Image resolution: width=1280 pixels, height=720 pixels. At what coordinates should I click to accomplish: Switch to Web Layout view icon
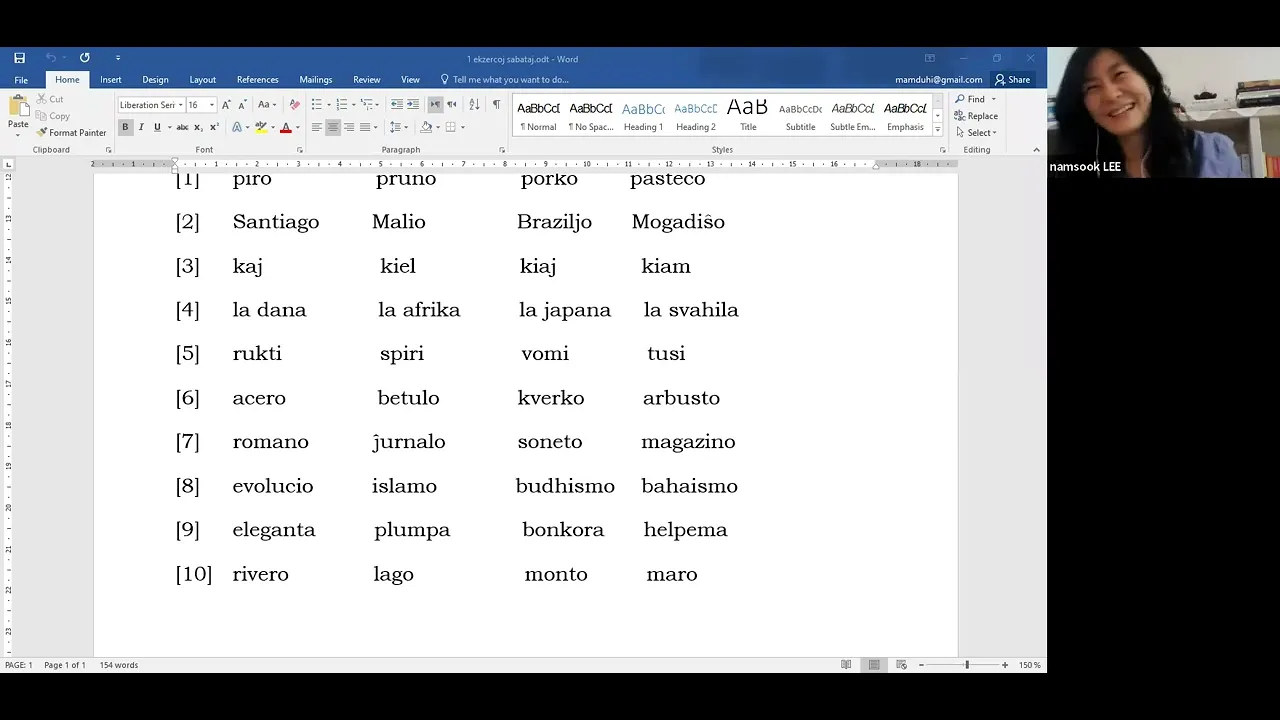[901, 665]
